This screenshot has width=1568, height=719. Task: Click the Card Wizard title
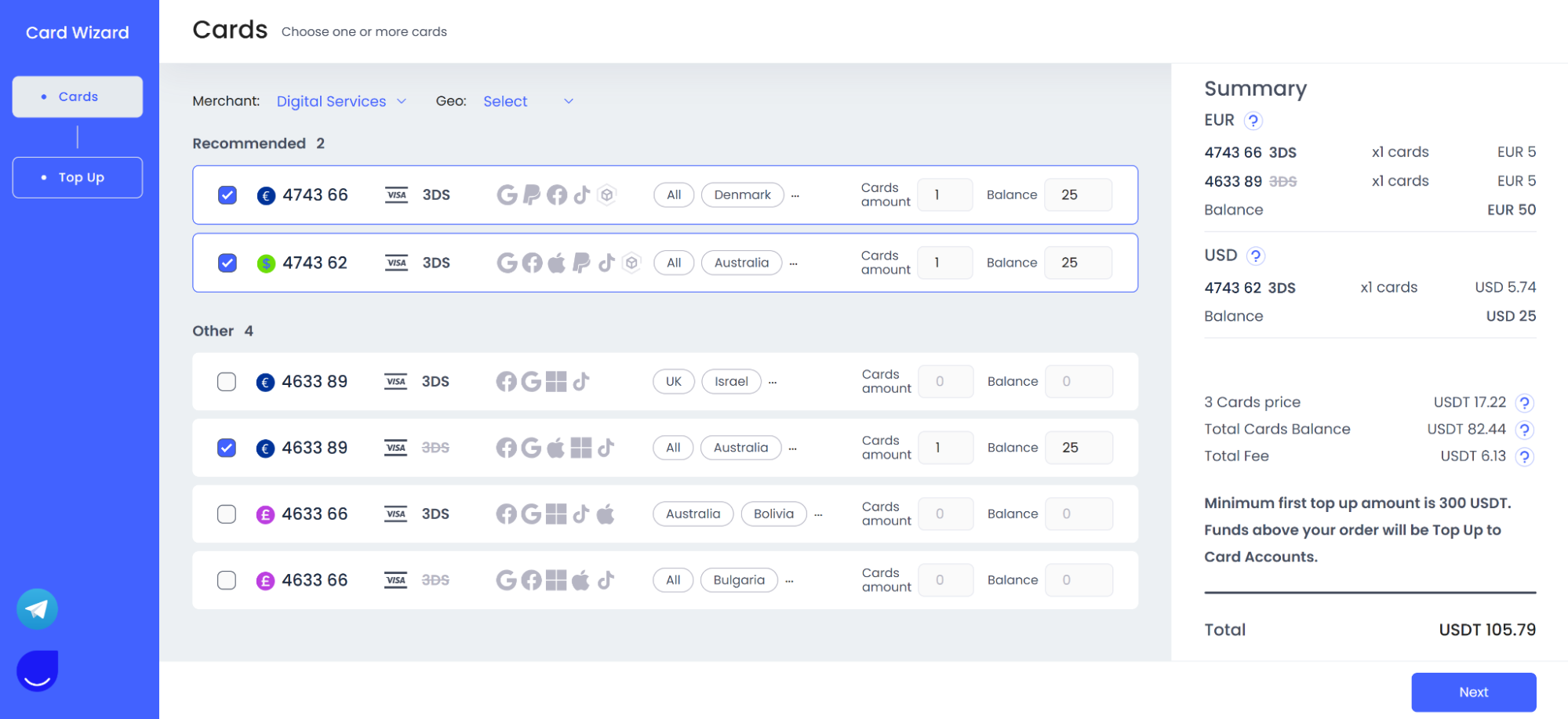point(78,33)
